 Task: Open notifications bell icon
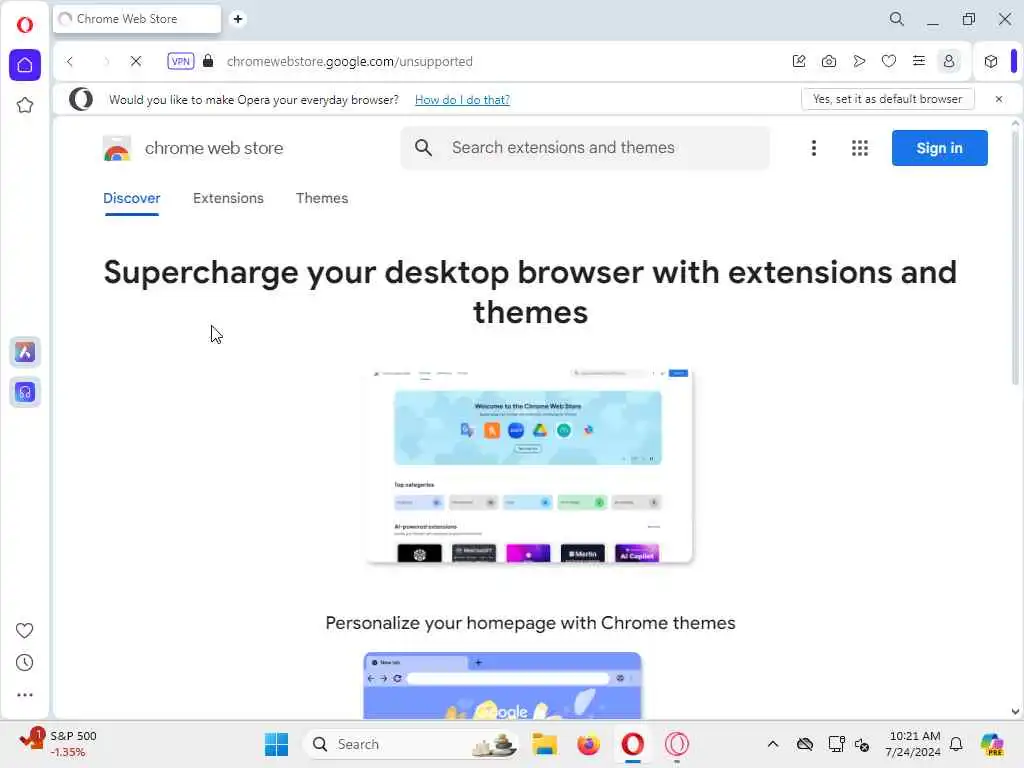pos(956,744)
